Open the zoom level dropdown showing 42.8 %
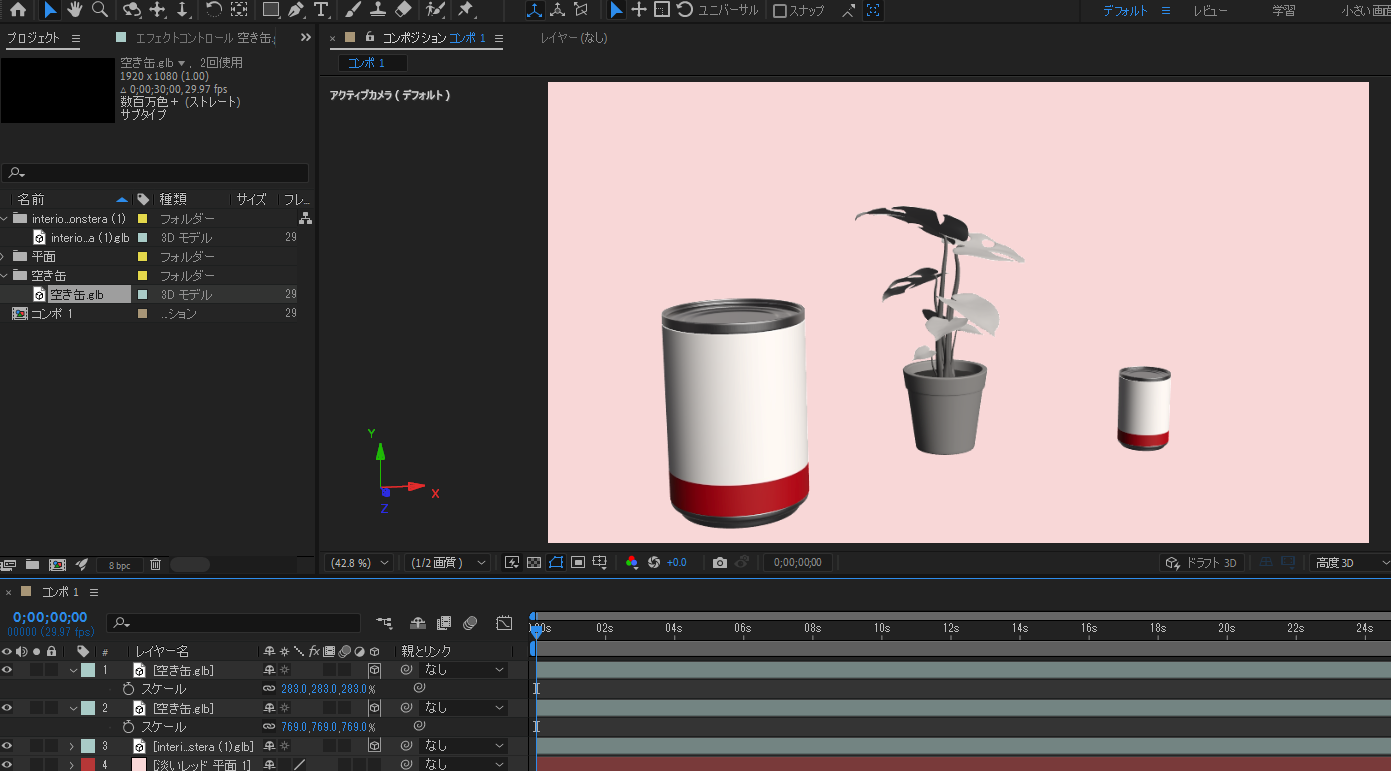 (358, 562)
